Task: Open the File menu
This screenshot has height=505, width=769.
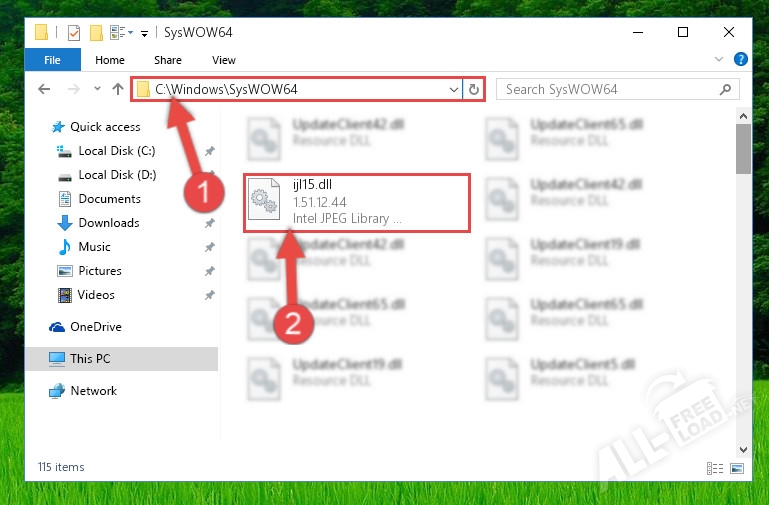Action: point(52,60)
